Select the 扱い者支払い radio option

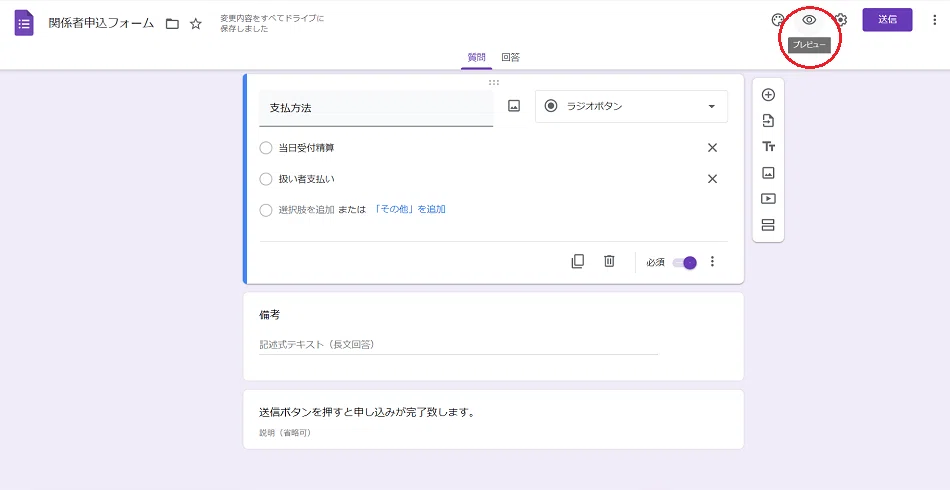click(265, 179)
